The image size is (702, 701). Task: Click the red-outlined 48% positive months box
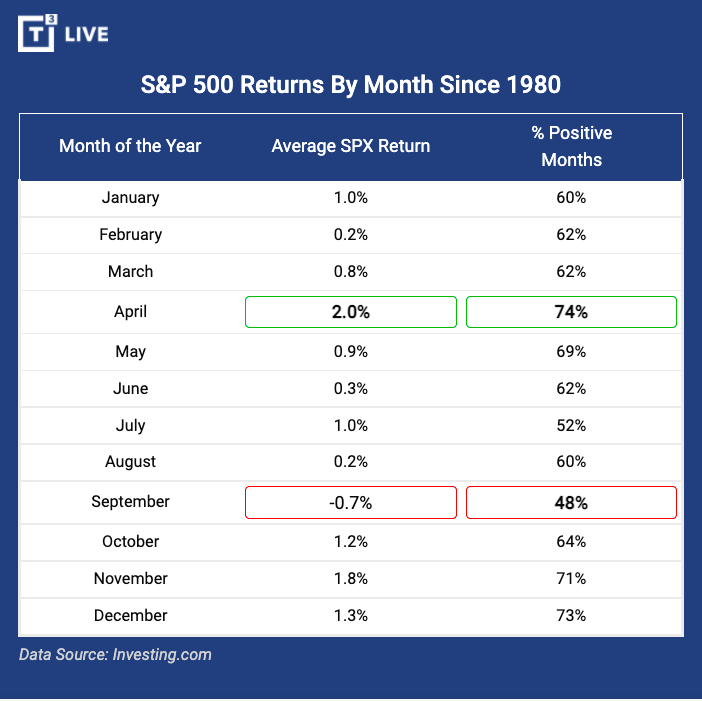coord(571,503)
